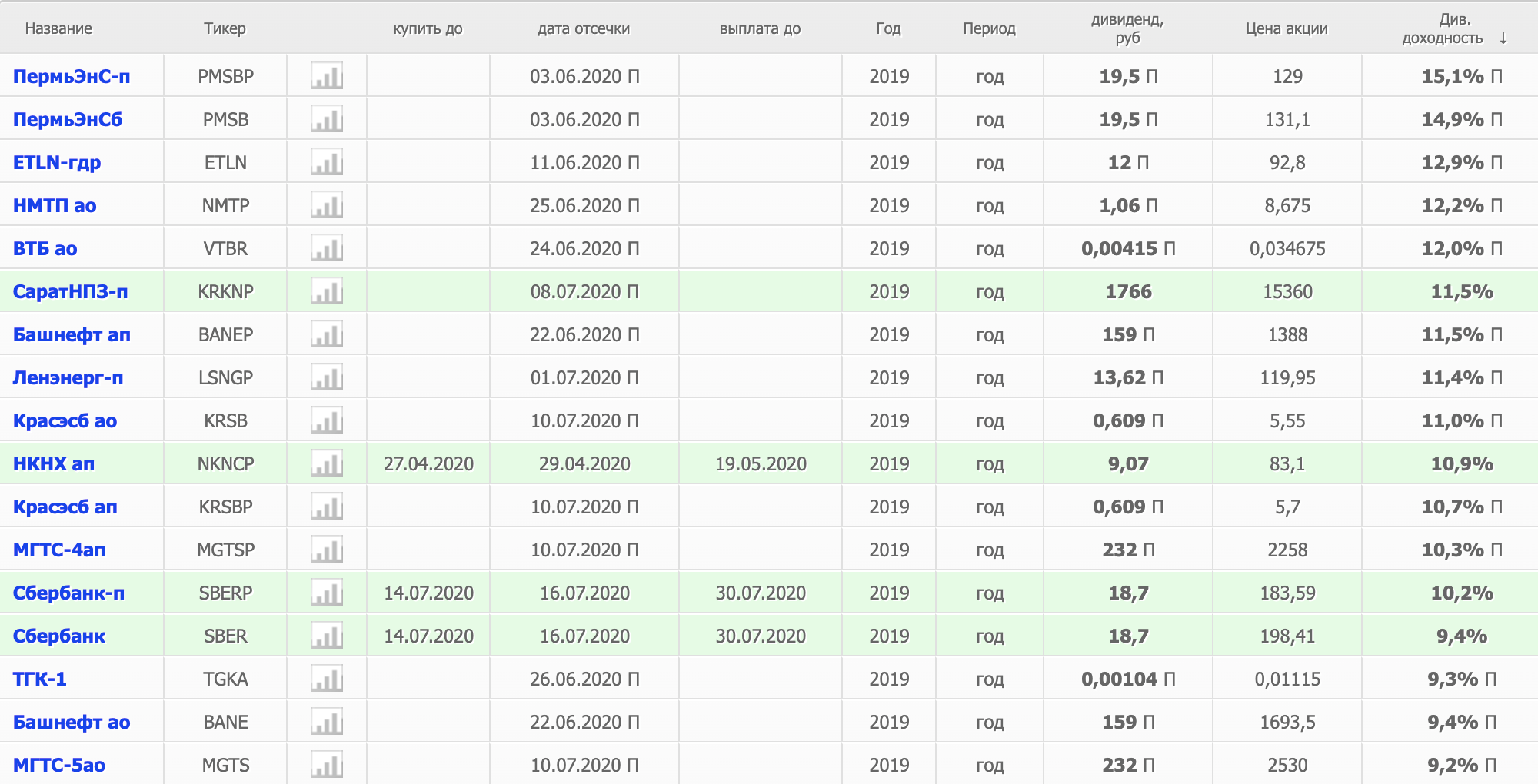Open the НКНХ ап stock link

coord(54,463)
